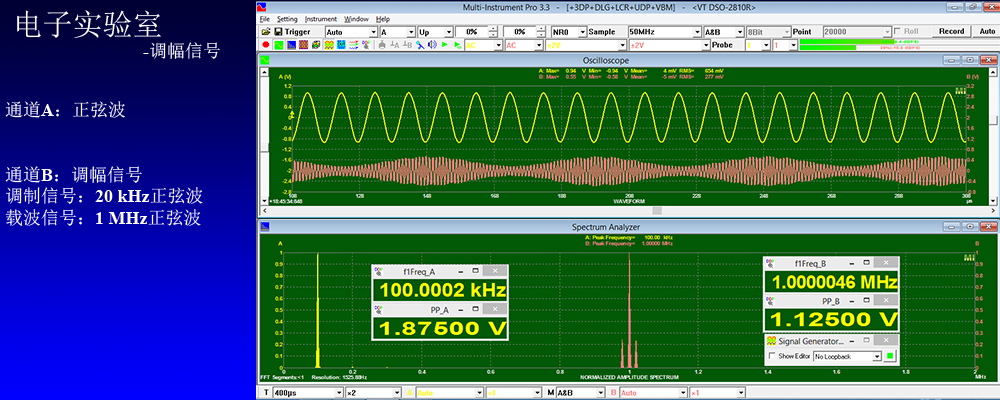This screenshot has height=400, width=1000.
Task: Enable the Roll checkbox
Action: click(x=897, y=31)
